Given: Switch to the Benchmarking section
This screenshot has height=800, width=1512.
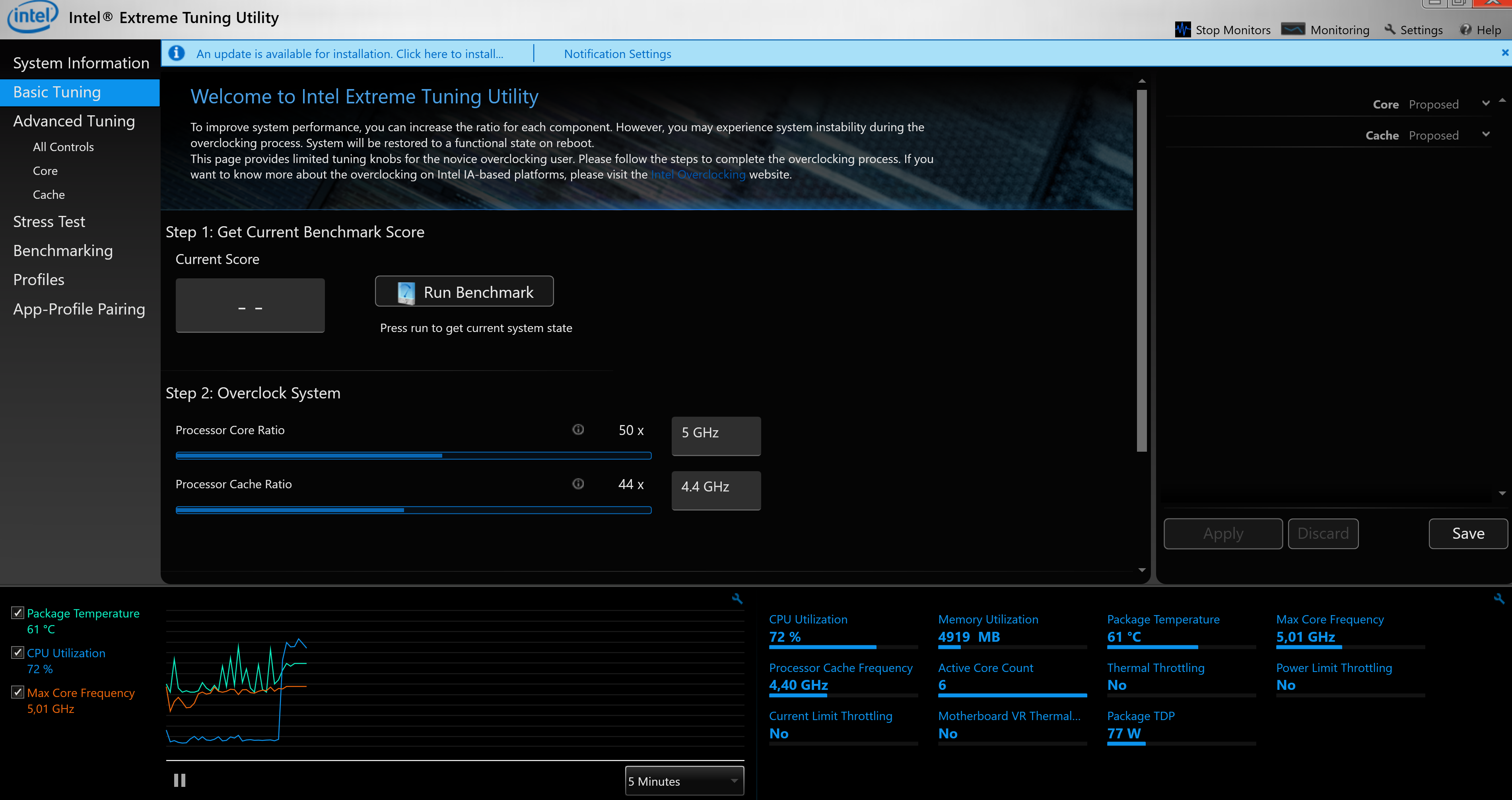Looking at the screenshot, I should [63, 250].
